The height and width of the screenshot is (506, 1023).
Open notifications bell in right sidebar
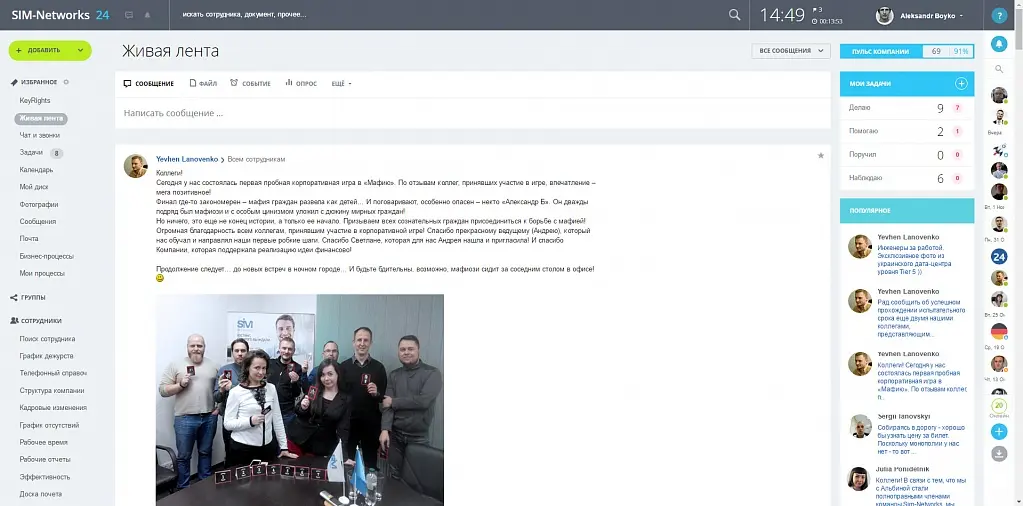pos(998,45)
